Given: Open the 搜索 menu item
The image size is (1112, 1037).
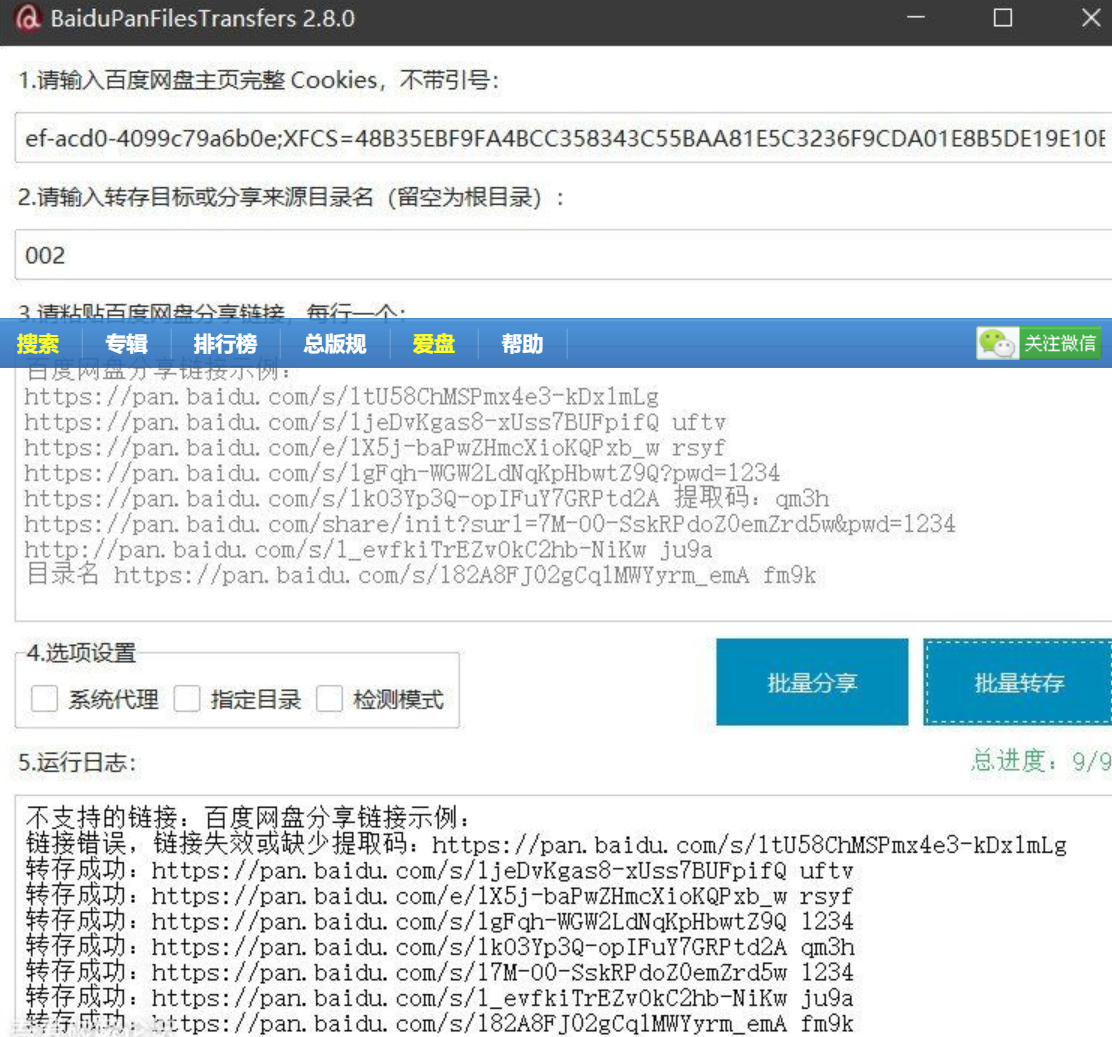Looking at the screenshot, I should coord(38,344).
